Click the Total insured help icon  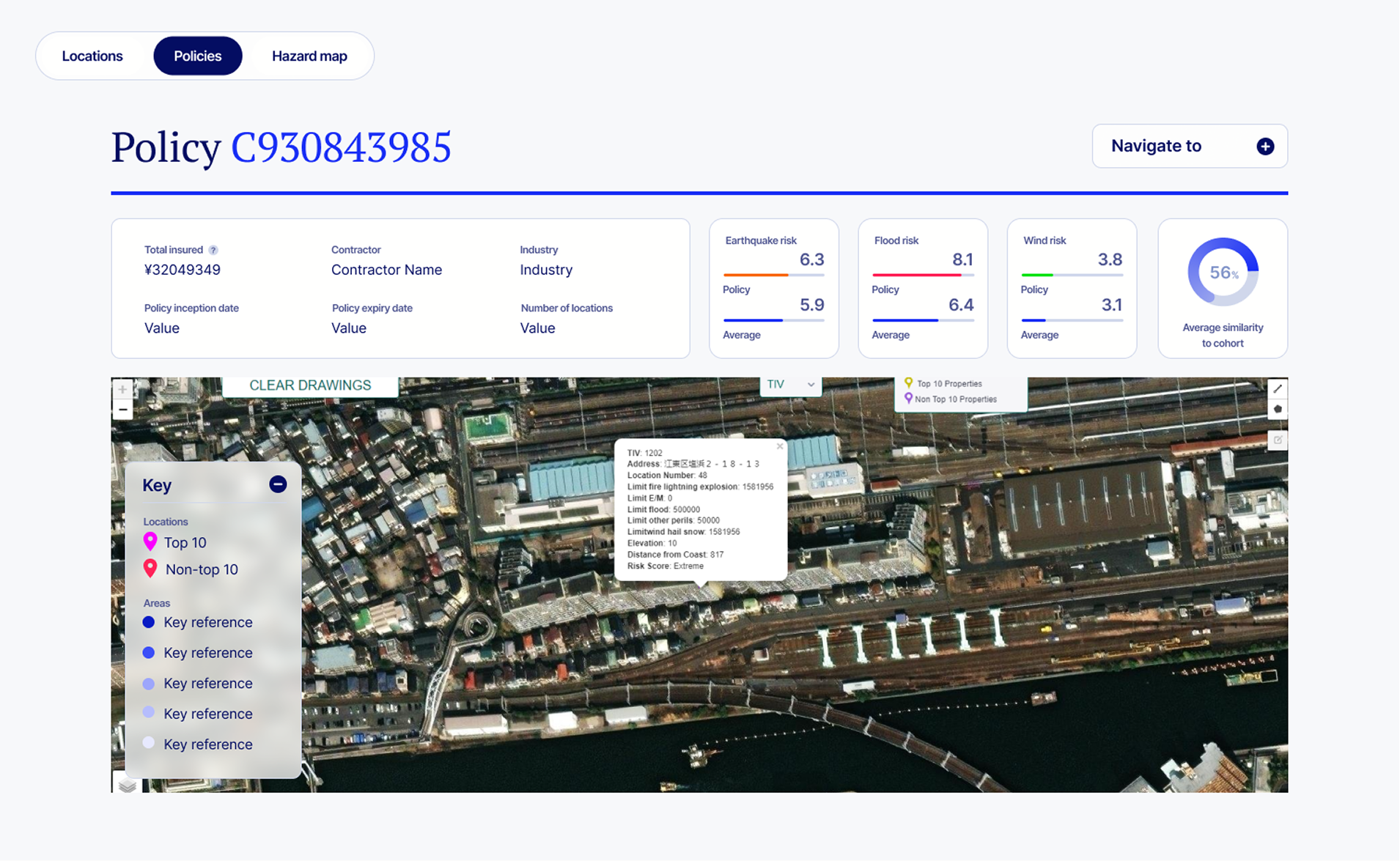coord(213,250)
